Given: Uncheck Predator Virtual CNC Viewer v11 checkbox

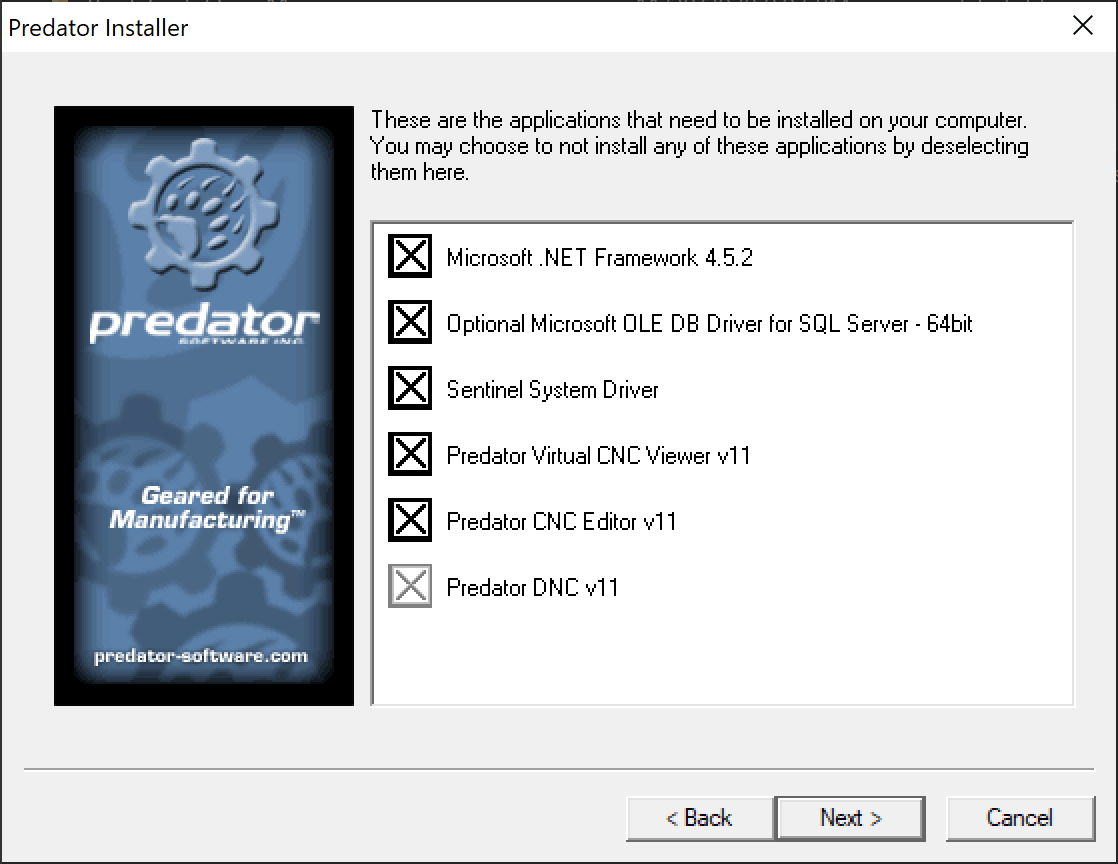Looking at the screenshot, I should 410,454.
